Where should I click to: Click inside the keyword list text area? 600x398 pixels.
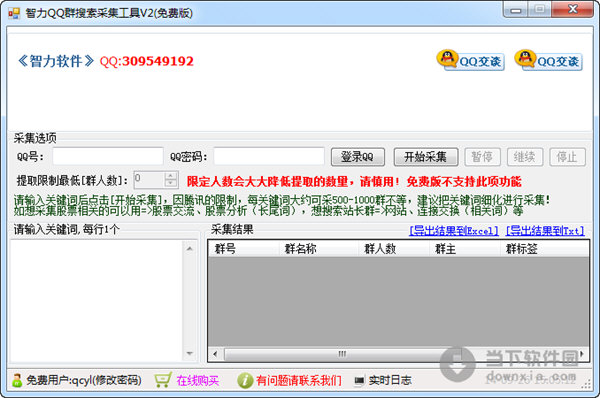(x=96, y=301)
